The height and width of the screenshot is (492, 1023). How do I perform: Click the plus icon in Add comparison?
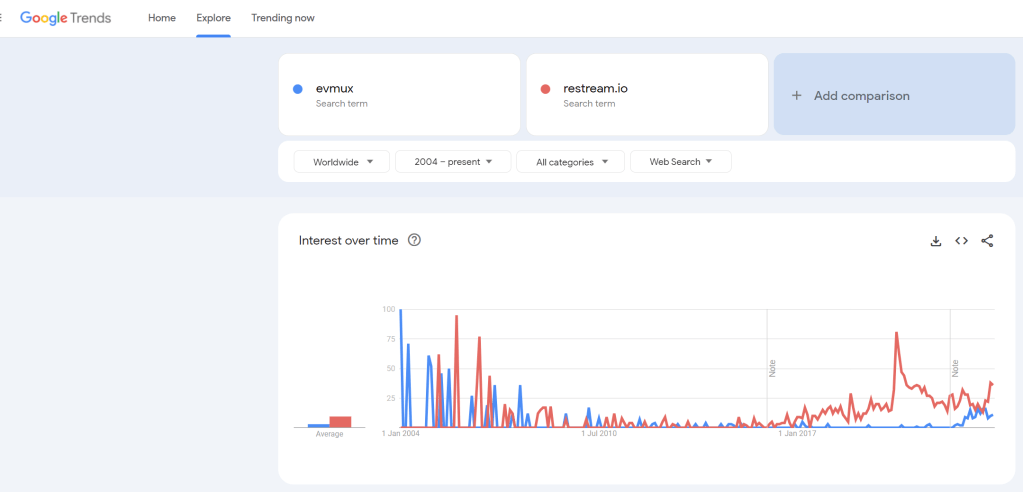pyautogui.click(x=796, y=96)
